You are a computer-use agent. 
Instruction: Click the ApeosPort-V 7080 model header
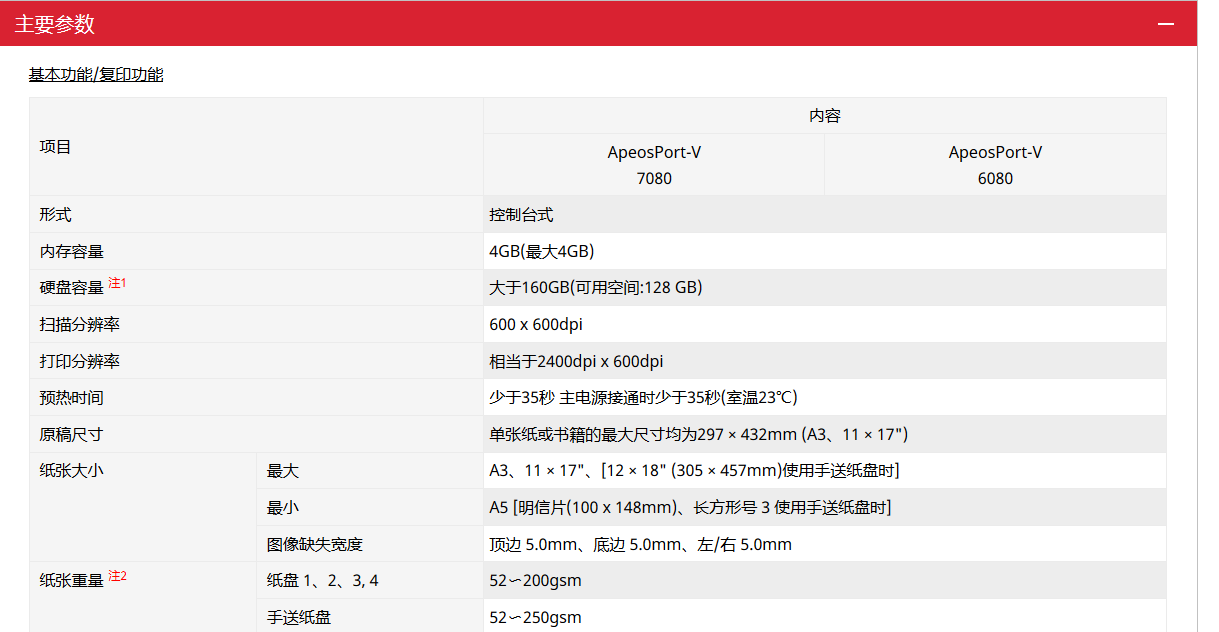click(x=654, y=165)
